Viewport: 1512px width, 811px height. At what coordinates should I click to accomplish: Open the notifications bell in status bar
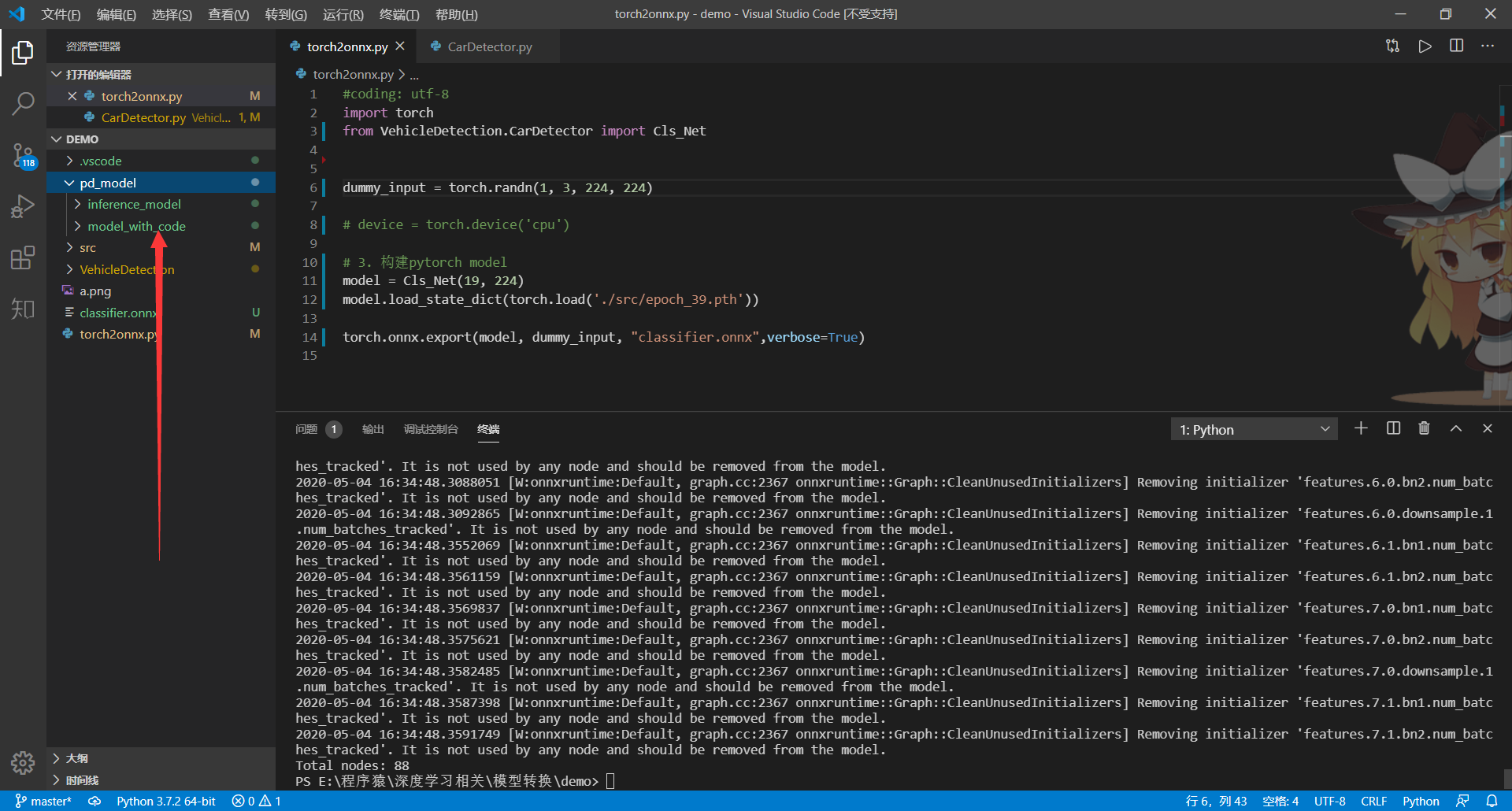coord(1492,801)
